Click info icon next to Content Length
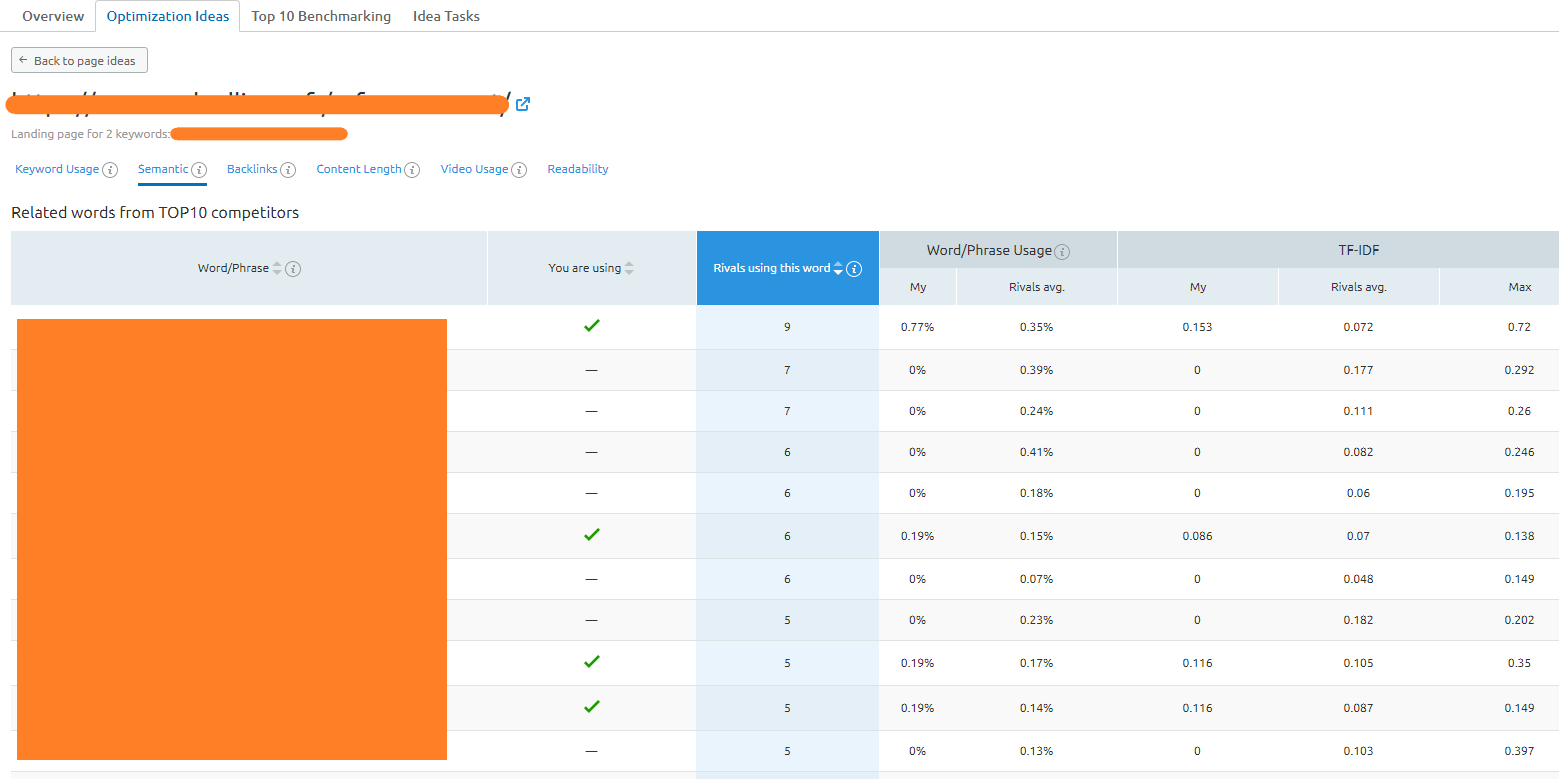The height and width of the screenshot is (779, 1559). (x=412, y=170)
